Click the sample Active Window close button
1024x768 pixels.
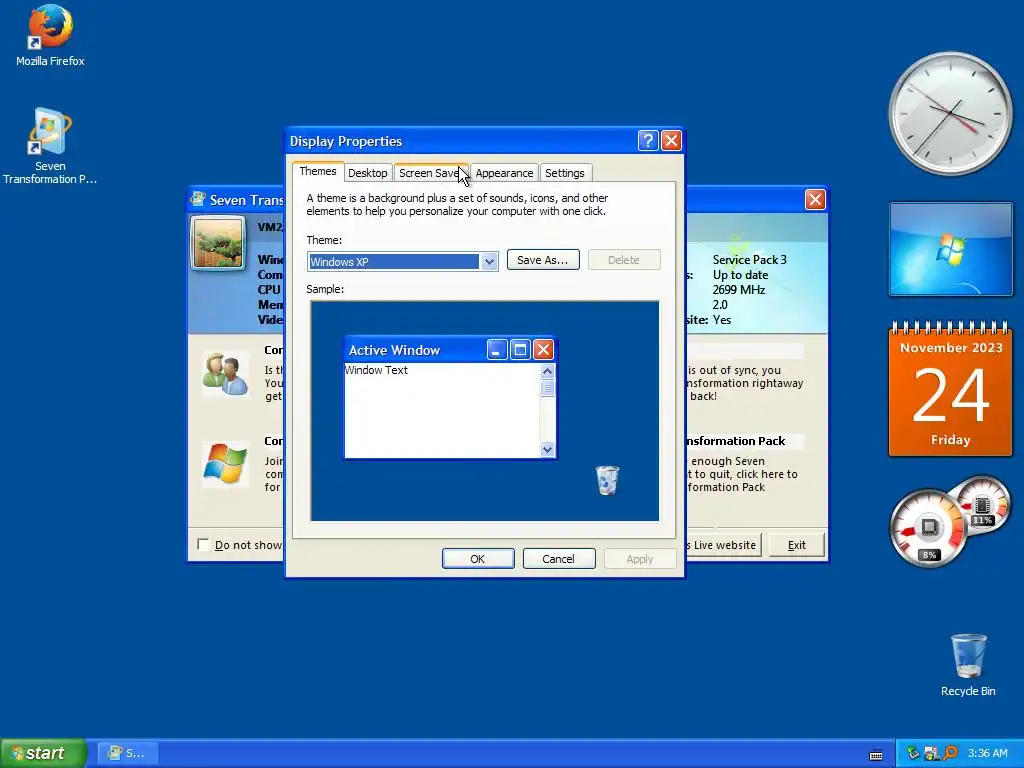coord(543,350)
